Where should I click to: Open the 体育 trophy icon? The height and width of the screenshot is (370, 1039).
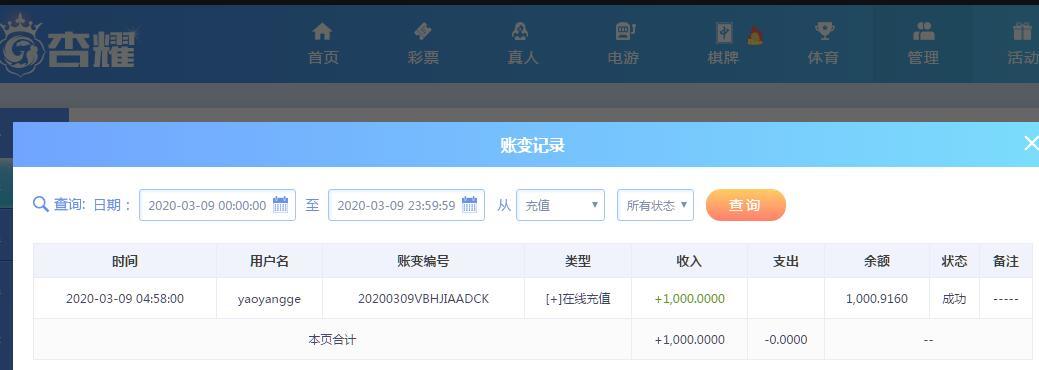(x=824, y=31)
